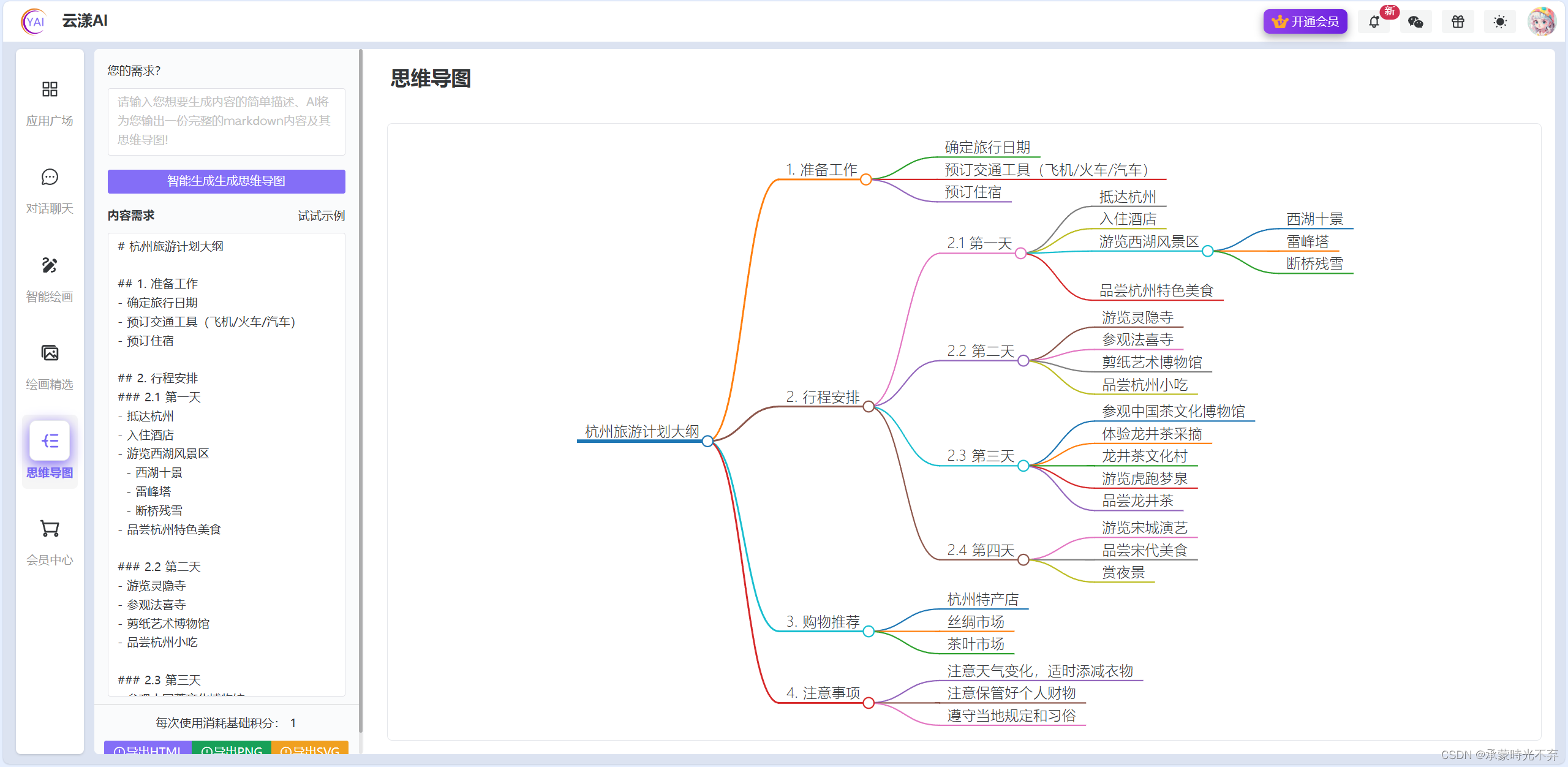Open the 智能绘画 drawing icon
This screenshot has height=767, width=1568.
(x=50, y=265)
